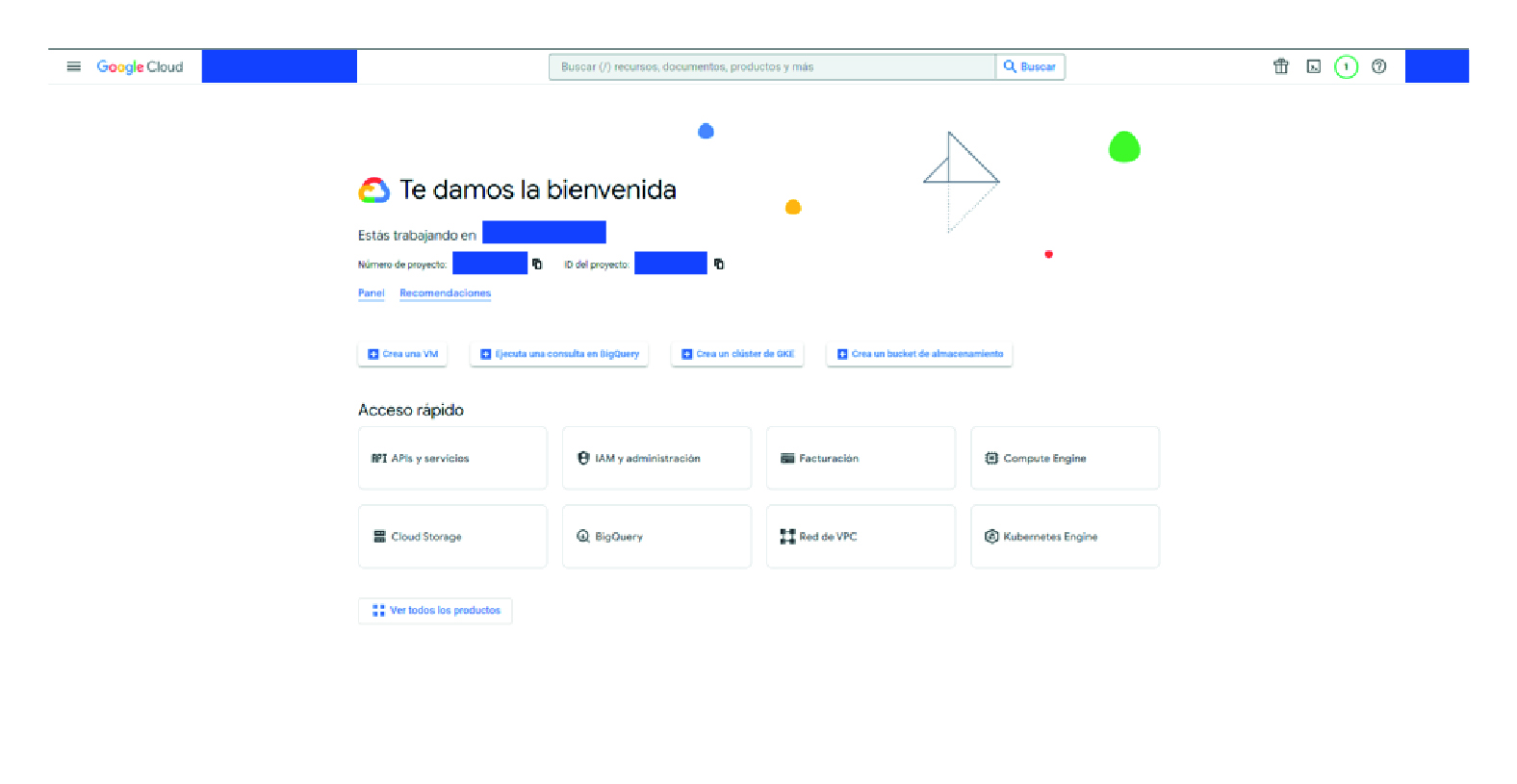The width and height of the screenshot is (1517, 784).
Task: Open BigQuery quick access card
Action: click(x=656, y=537)
